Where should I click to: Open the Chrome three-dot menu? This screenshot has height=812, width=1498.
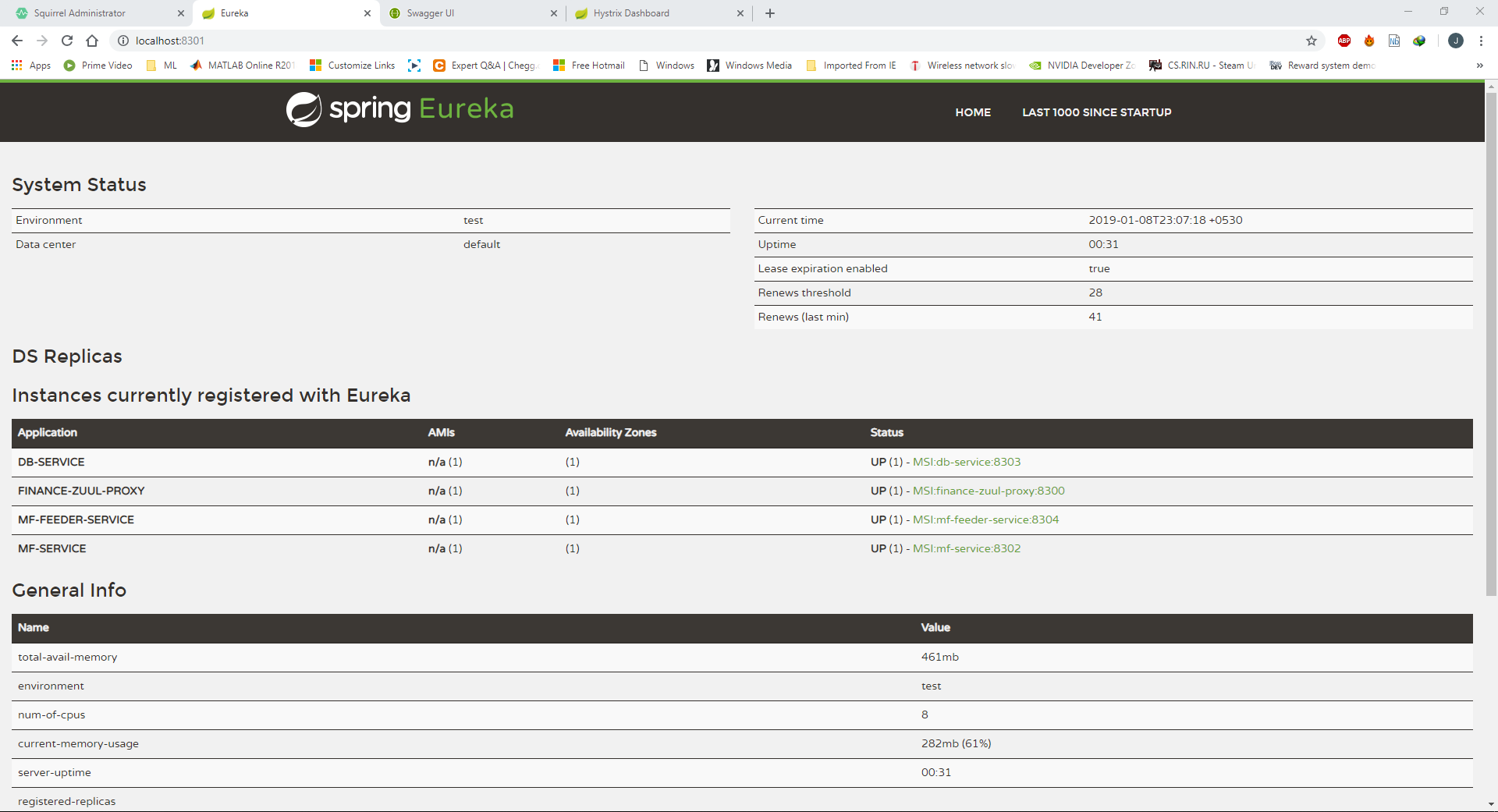pyautogui.click(x=1481, y=41)
